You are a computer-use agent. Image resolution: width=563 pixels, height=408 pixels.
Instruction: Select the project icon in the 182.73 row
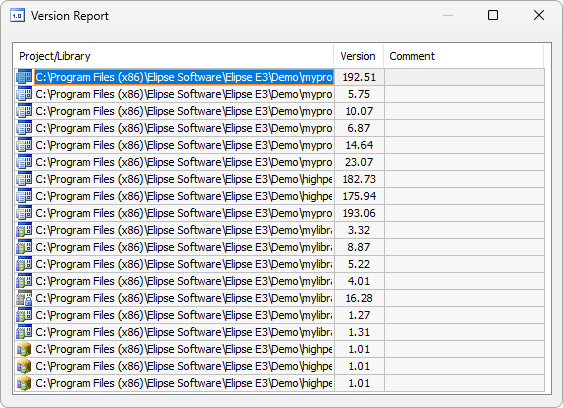click(24, 179)
